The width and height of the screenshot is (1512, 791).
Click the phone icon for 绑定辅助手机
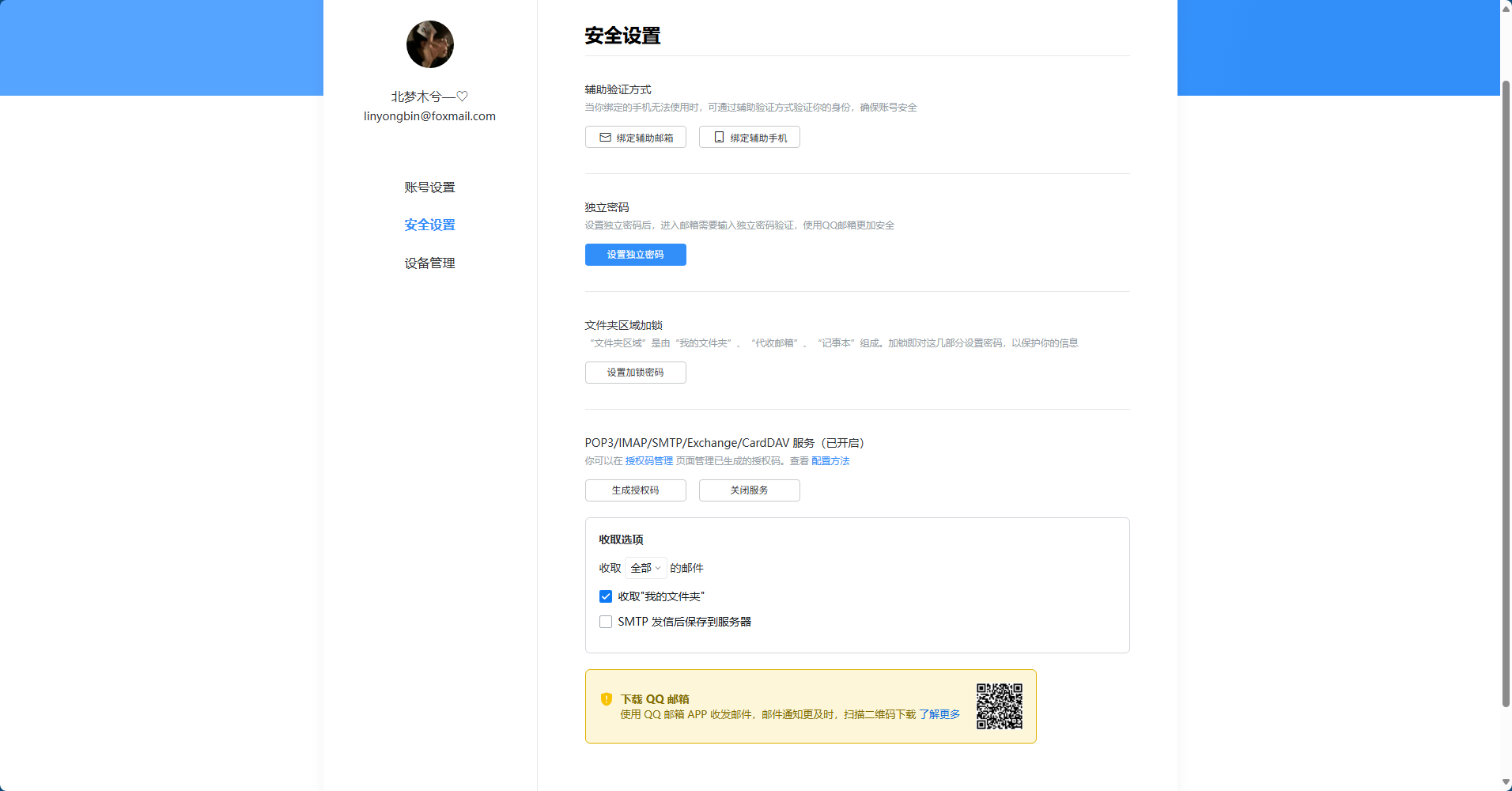point(719,138)
